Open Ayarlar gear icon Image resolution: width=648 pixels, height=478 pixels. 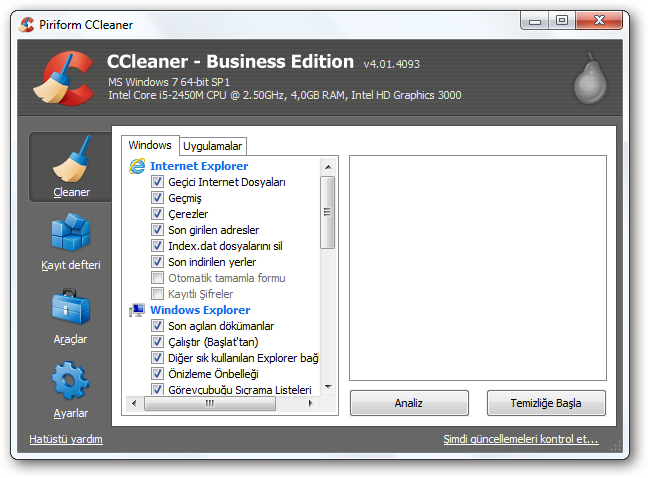(x=71, y=382)
